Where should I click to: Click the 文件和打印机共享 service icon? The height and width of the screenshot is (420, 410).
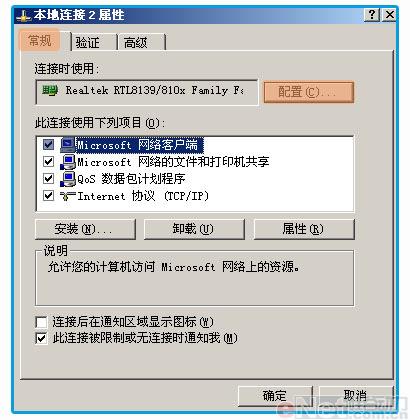(68, 162)
